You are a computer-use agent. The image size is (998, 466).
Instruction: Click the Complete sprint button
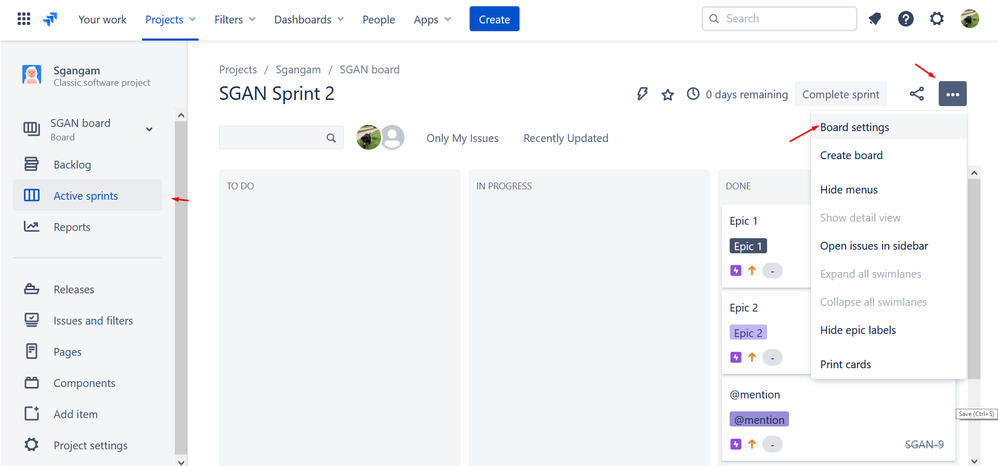(x=841, y=94)
